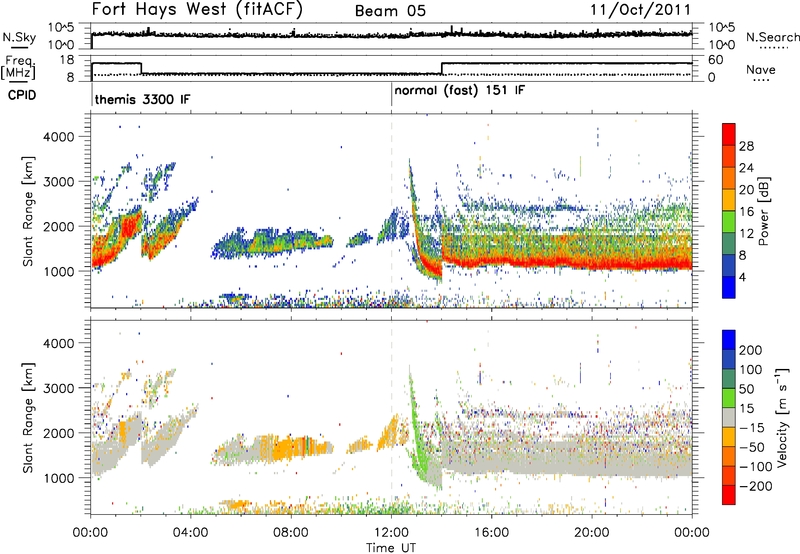Click the 'Velocity [m s⁻¹]' color bar label
The height and width of the screenshot is (554, 800).
781,417
